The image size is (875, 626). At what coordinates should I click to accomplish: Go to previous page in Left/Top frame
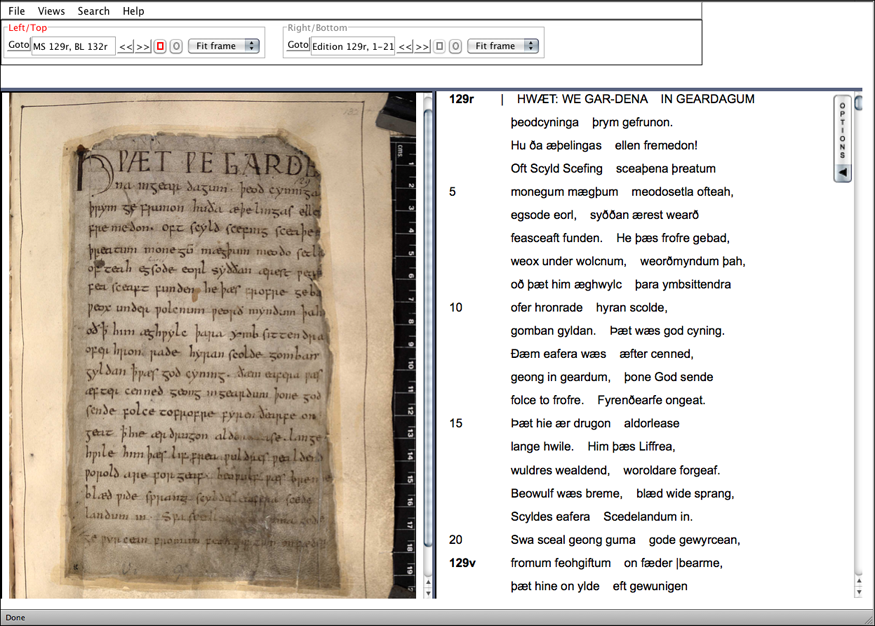(x=126, y=47)
